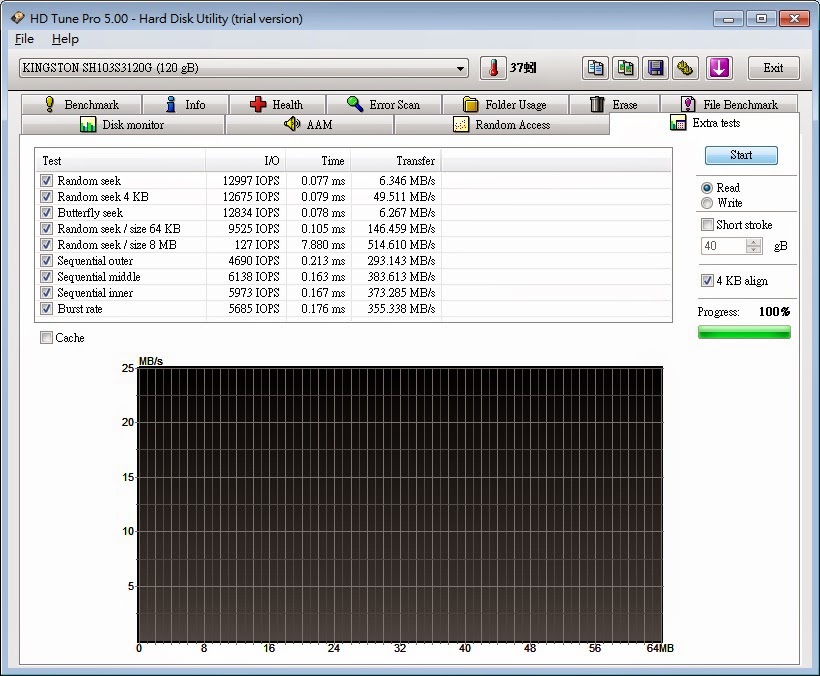
Task: Go to the Health tab
Action: 277,105
